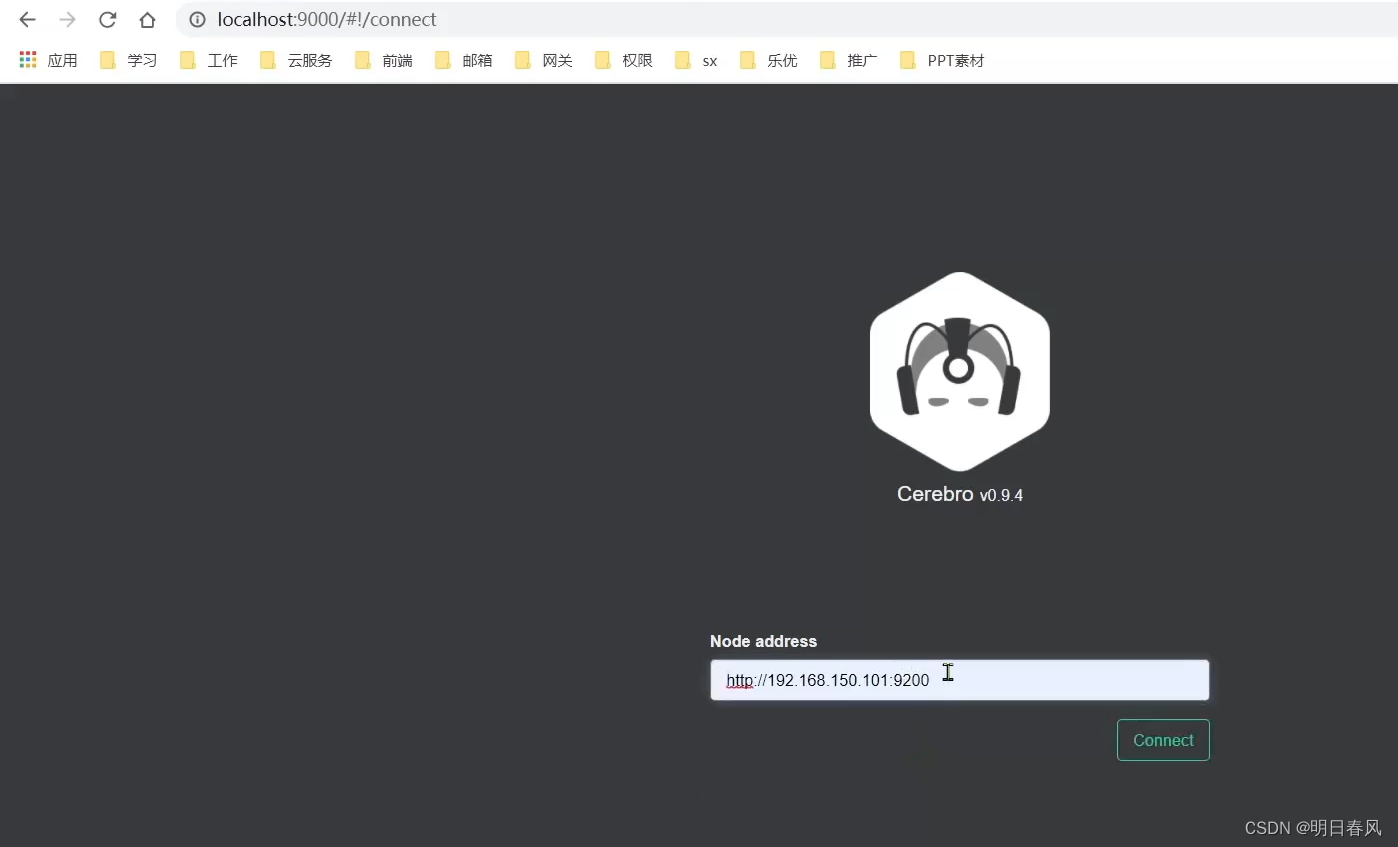Click the Node address label
This screenshot has height=847, width=1398.
pos(763,641)
